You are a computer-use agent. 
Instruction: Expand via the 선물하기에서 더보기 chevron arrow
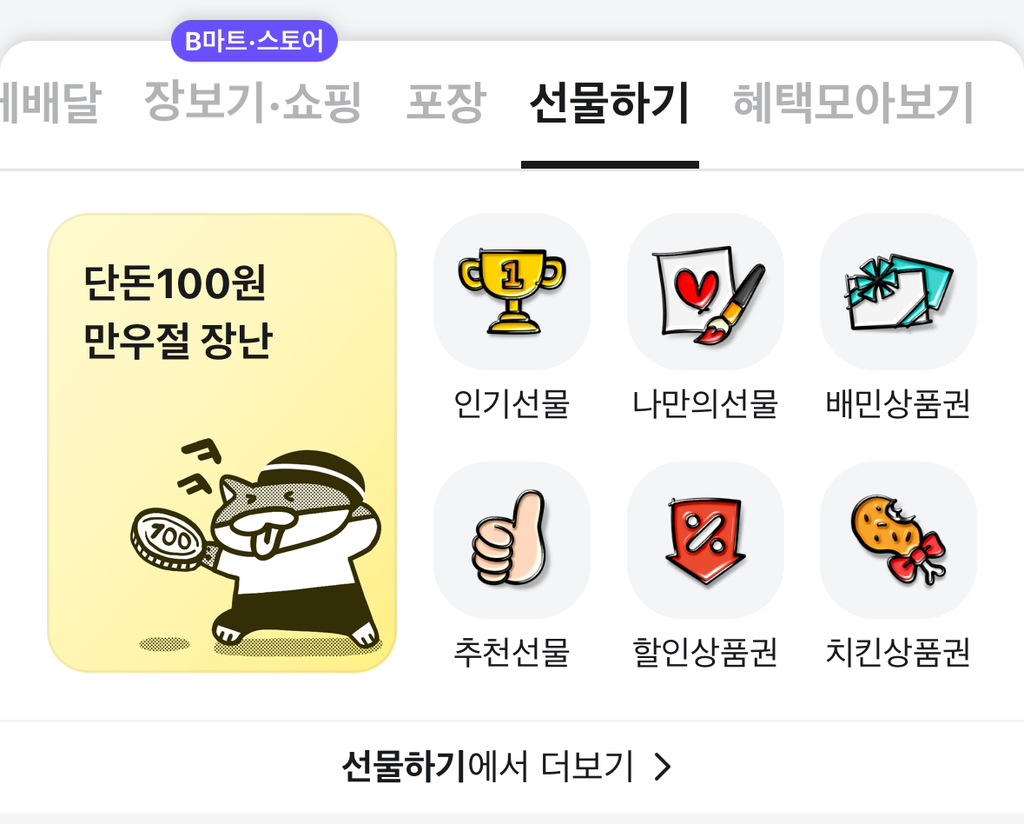(663, 767)
